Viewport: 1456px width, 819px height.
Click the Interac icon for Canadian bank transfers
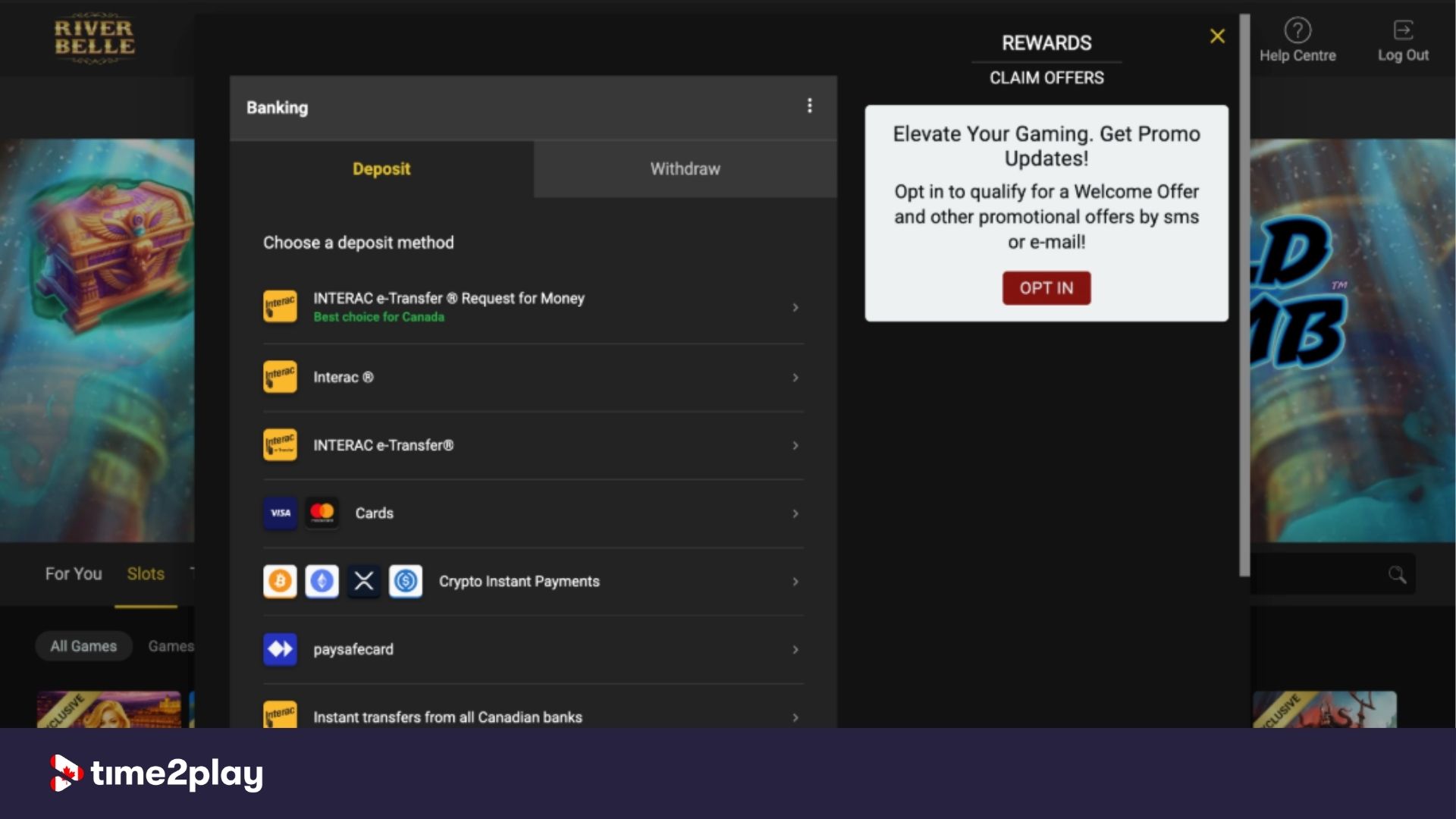(x=280, y=714)
